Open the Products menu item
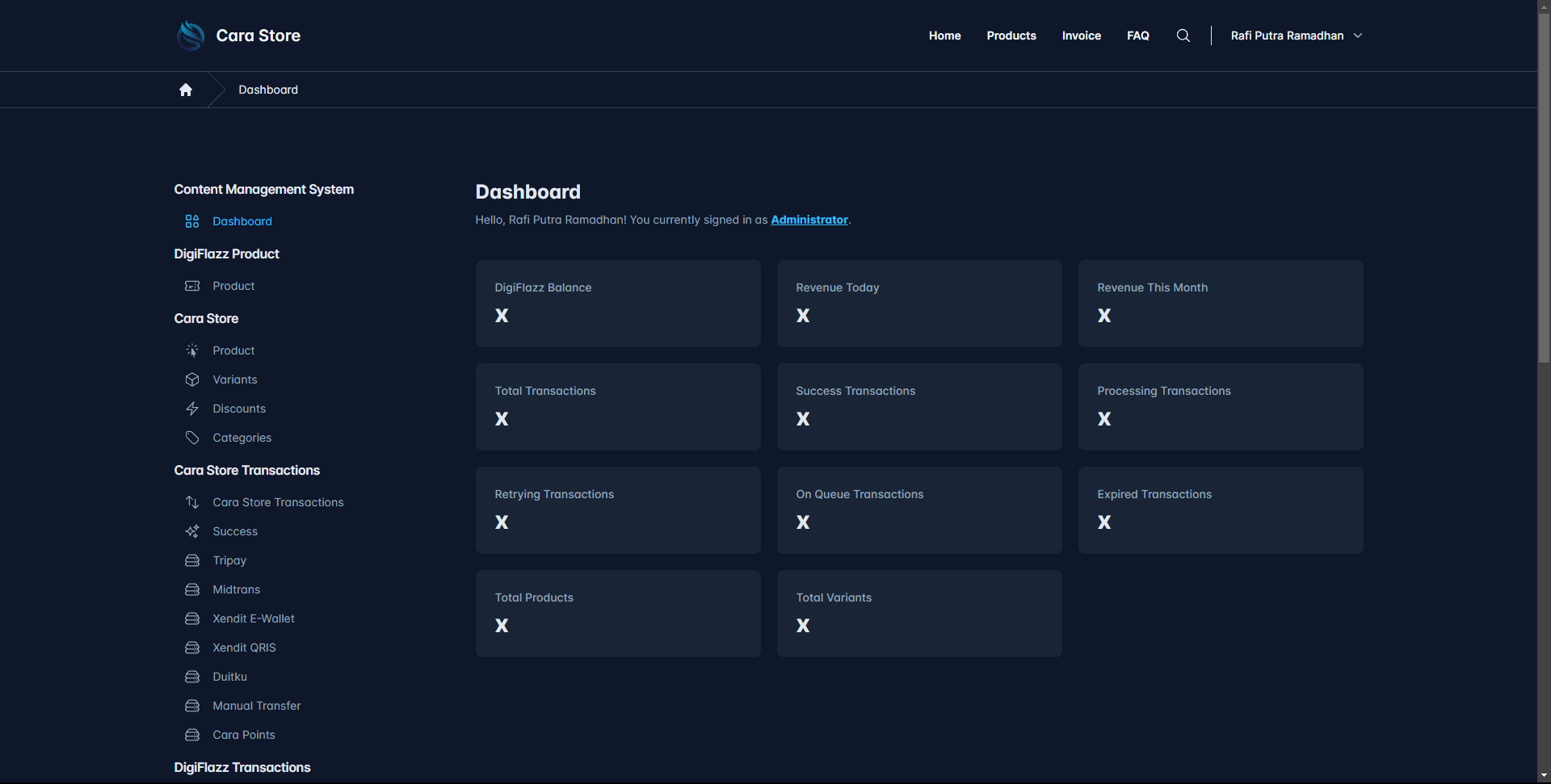 pos(1011,36)
